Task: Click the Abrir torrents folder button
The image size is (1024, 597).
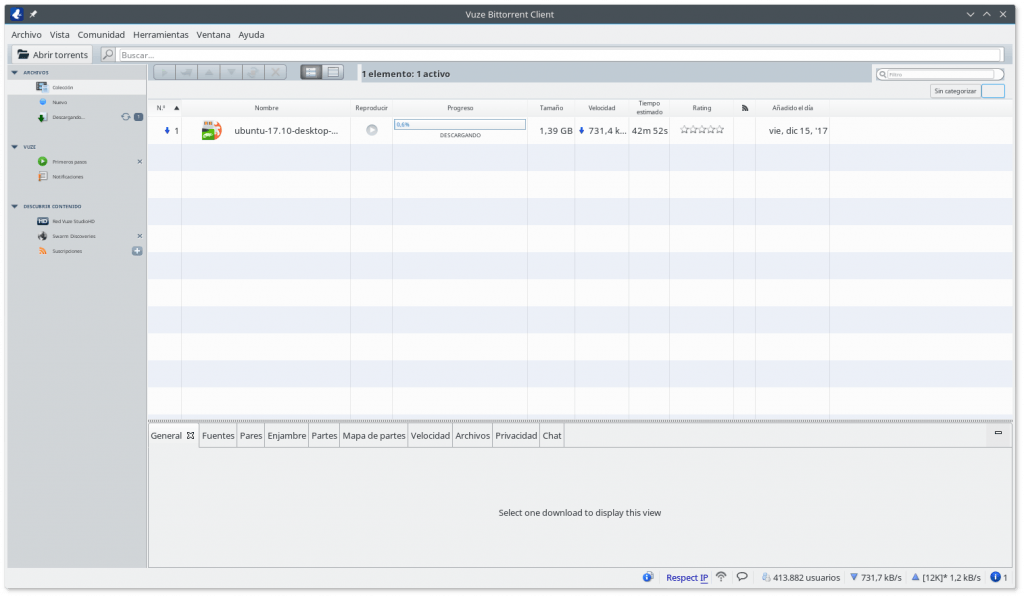Action: point(52,55)
